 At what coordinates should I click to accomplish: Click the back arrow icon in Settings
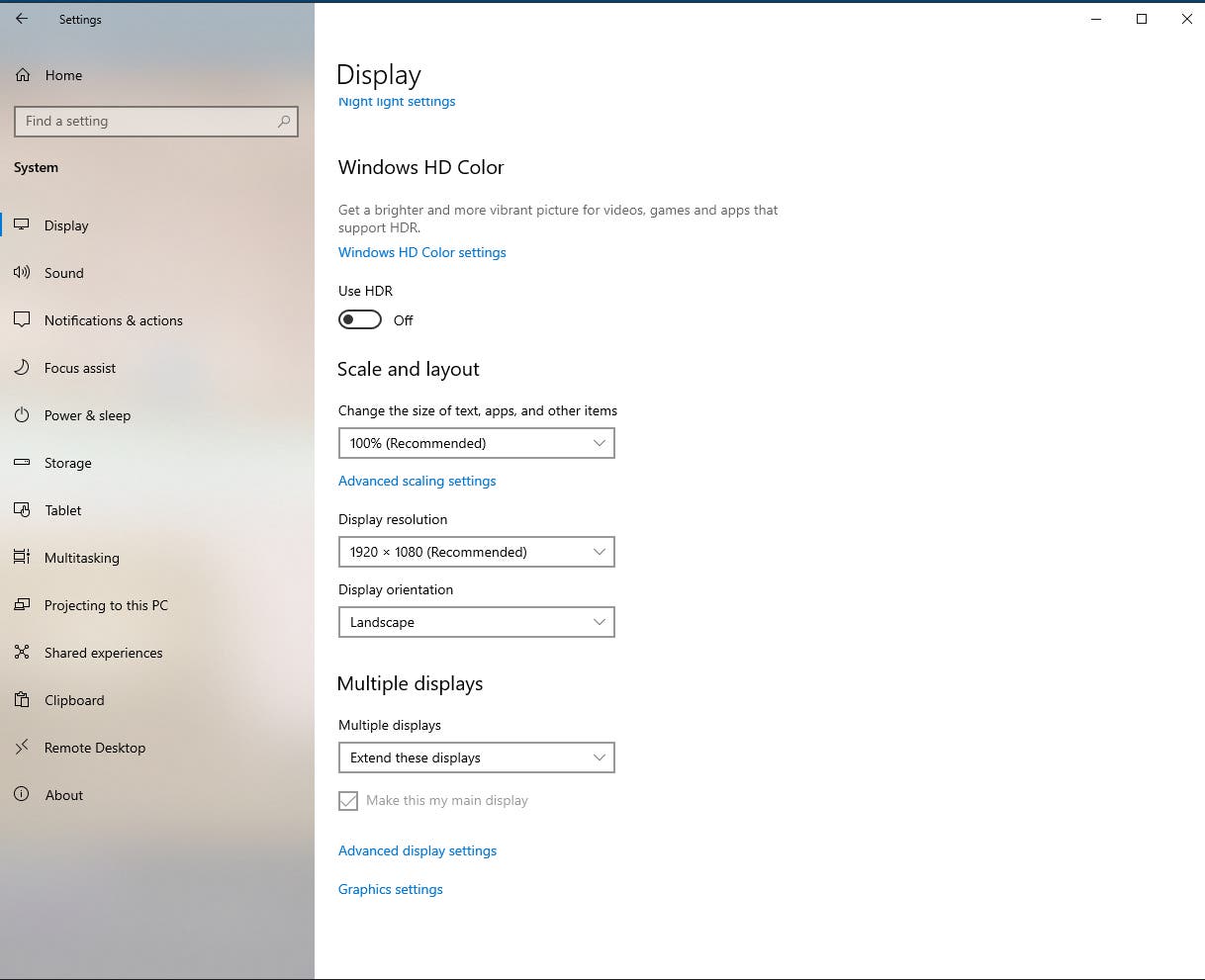pos(22,19)
